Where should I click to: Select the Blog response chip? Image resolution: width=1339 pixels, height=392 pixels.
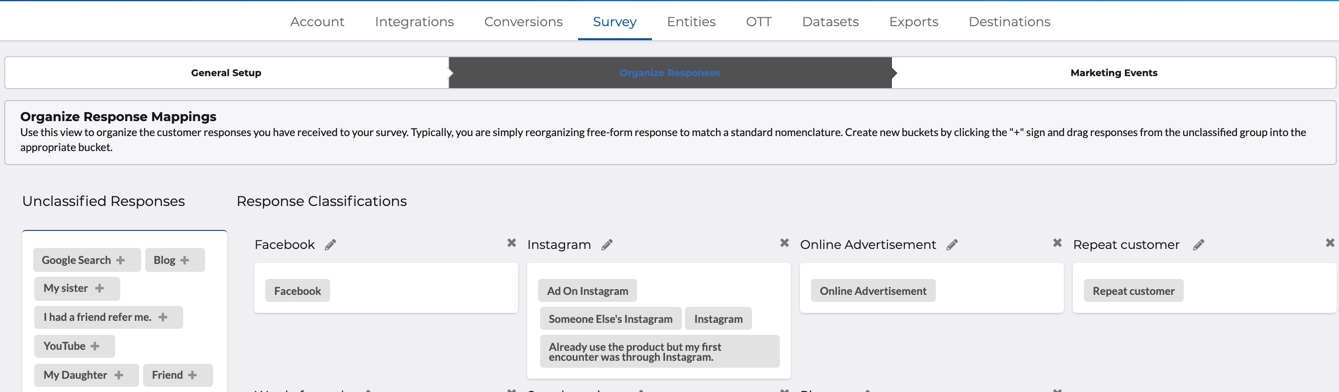pos(175,260)
